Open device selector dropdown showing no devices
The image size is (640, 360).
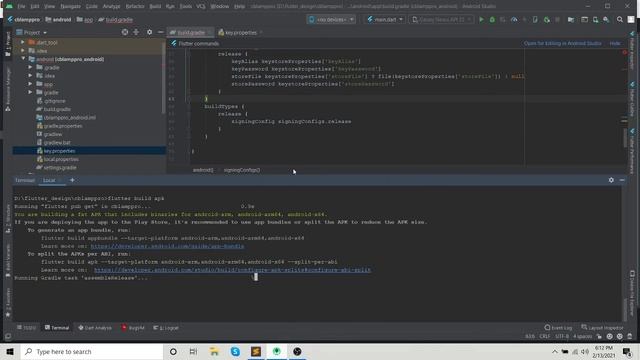coord(331,20)
